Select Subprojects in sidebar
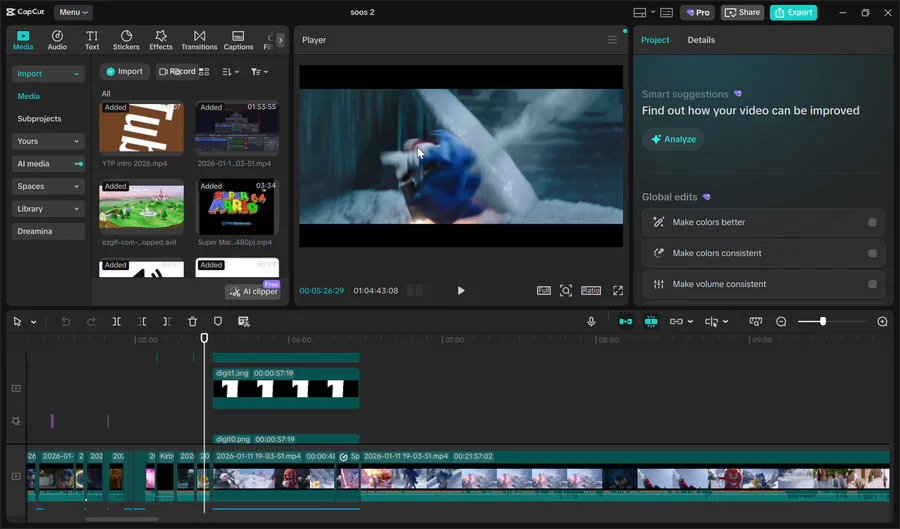900x529 pixels. [39, 119]
